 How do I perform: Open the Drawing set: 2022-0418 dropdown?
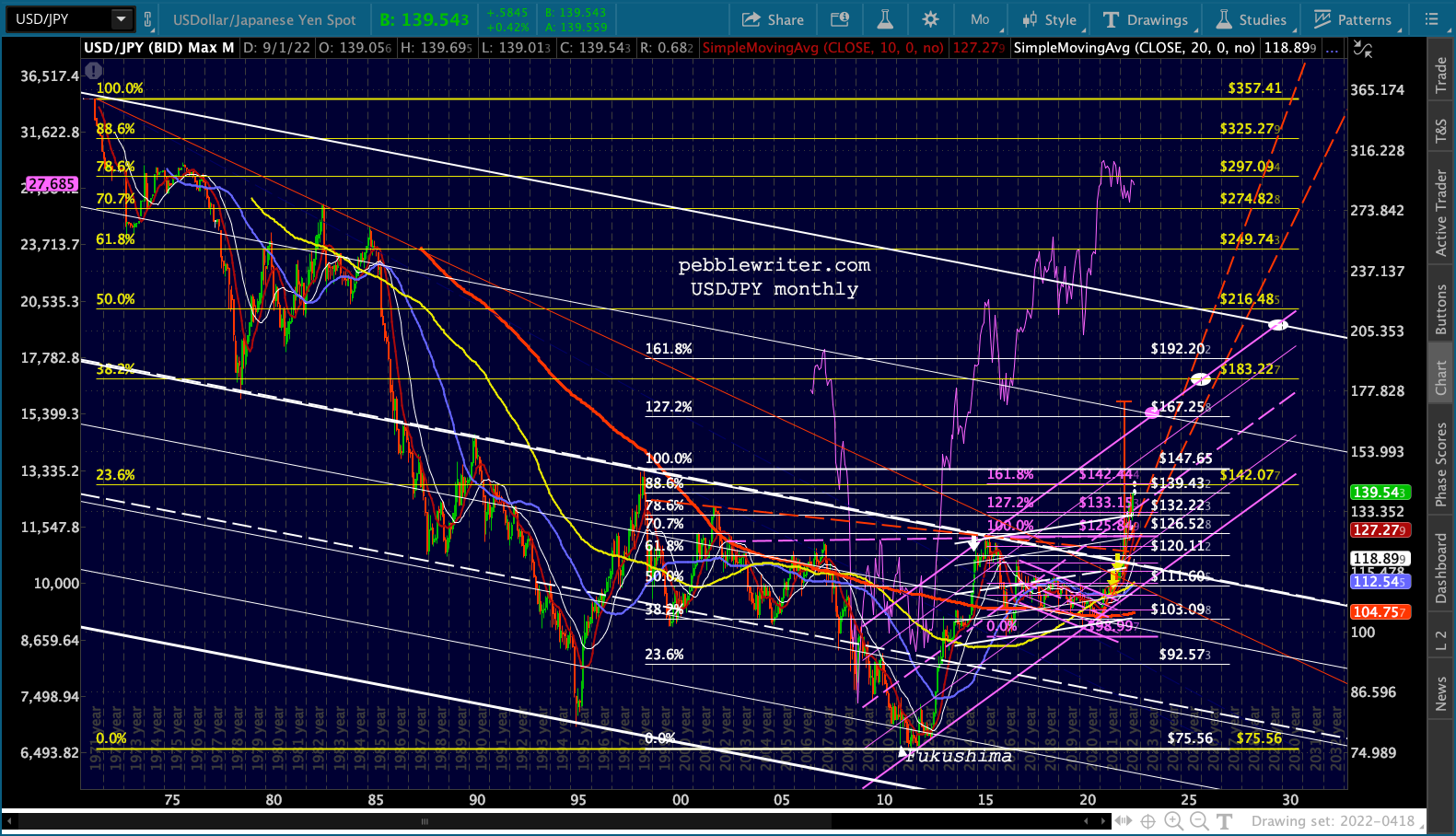(x=1336, y=821)
